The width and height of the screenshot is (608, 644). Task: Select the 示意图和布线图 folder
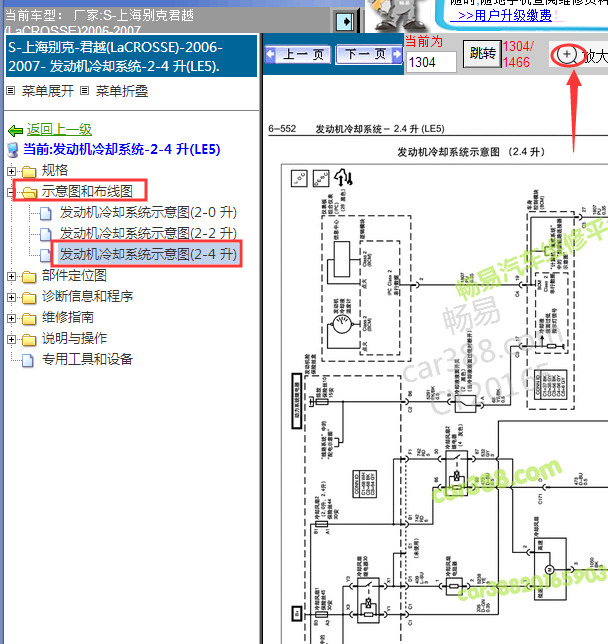click(x=87, y=191)
